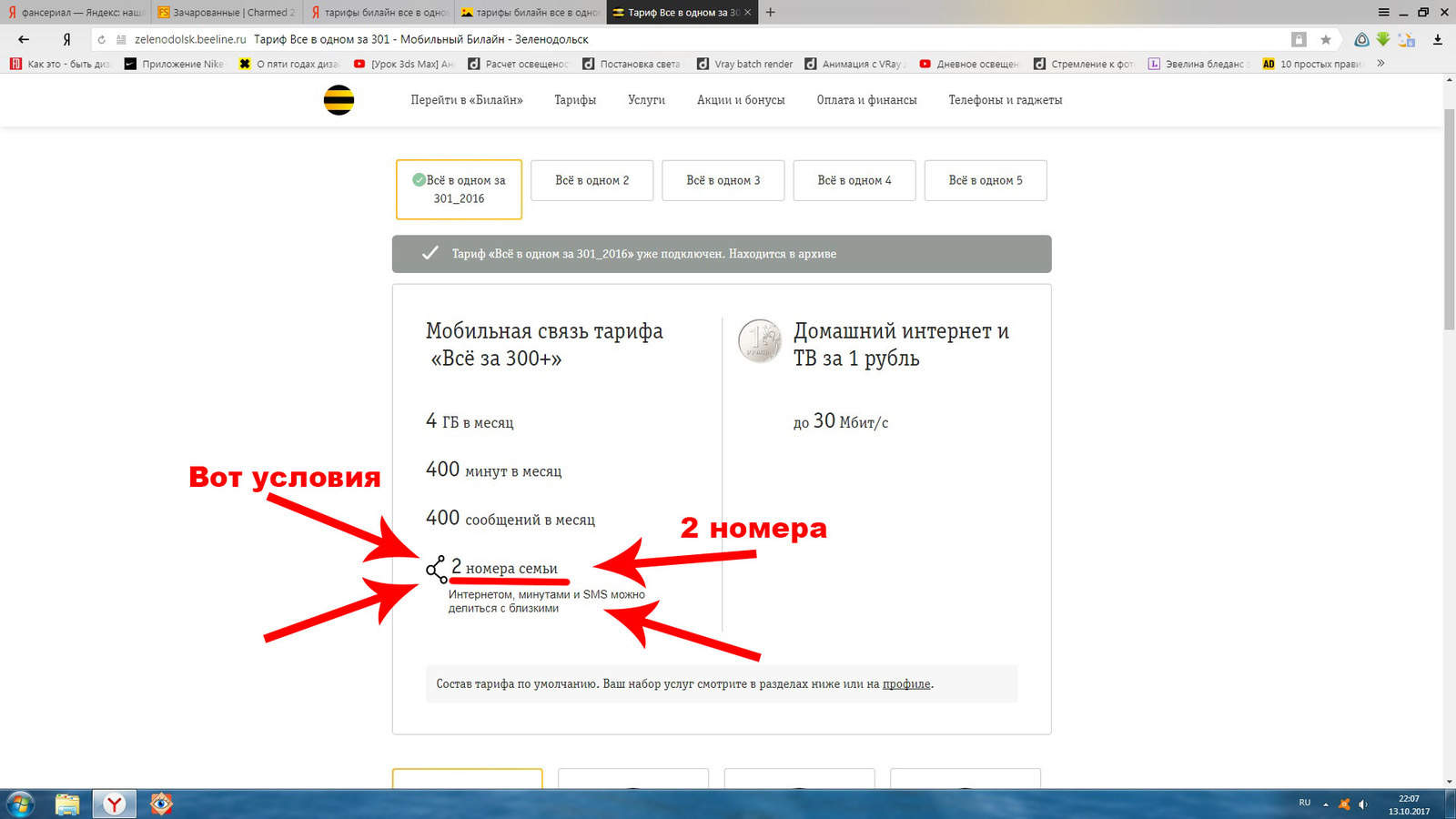Image resolution: width=1456 pixels, height=819 pixels.
Task: Click the Avast tray icon
Action: pyautogui.click(x=1344, y=804)
